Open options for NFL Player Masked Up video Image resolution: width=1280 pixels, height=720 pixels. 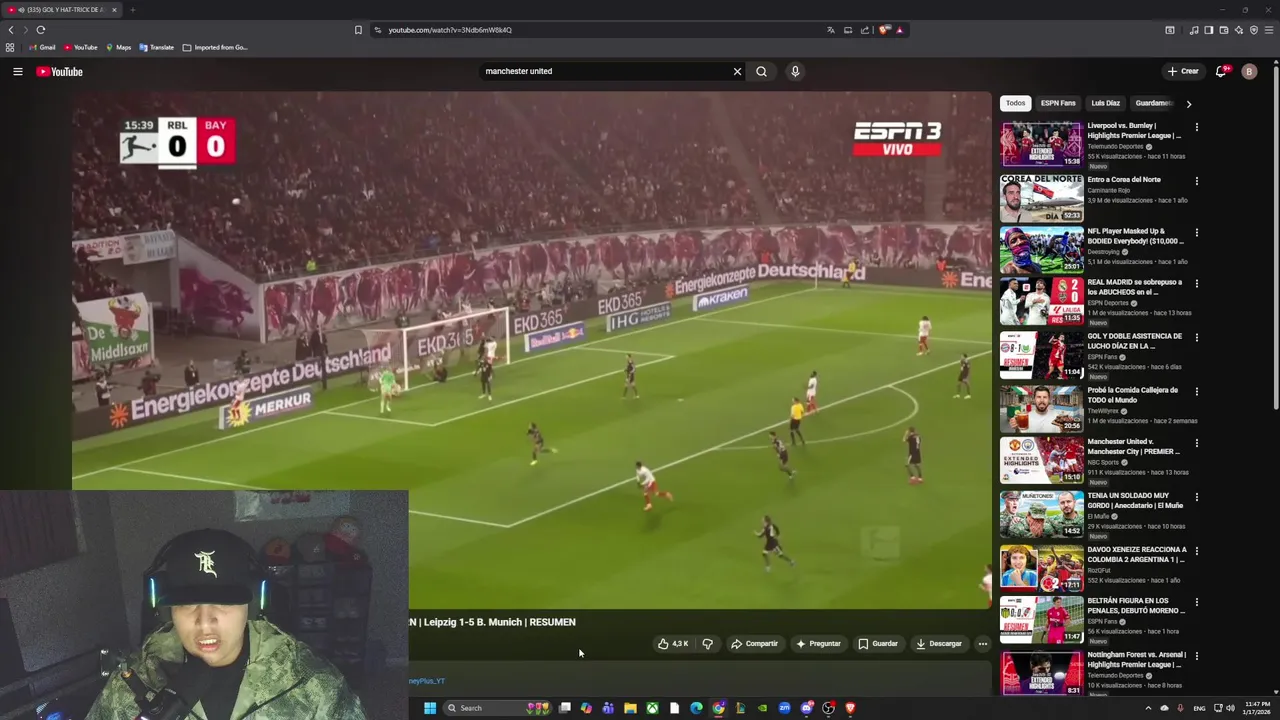(x=1196, y=233)
